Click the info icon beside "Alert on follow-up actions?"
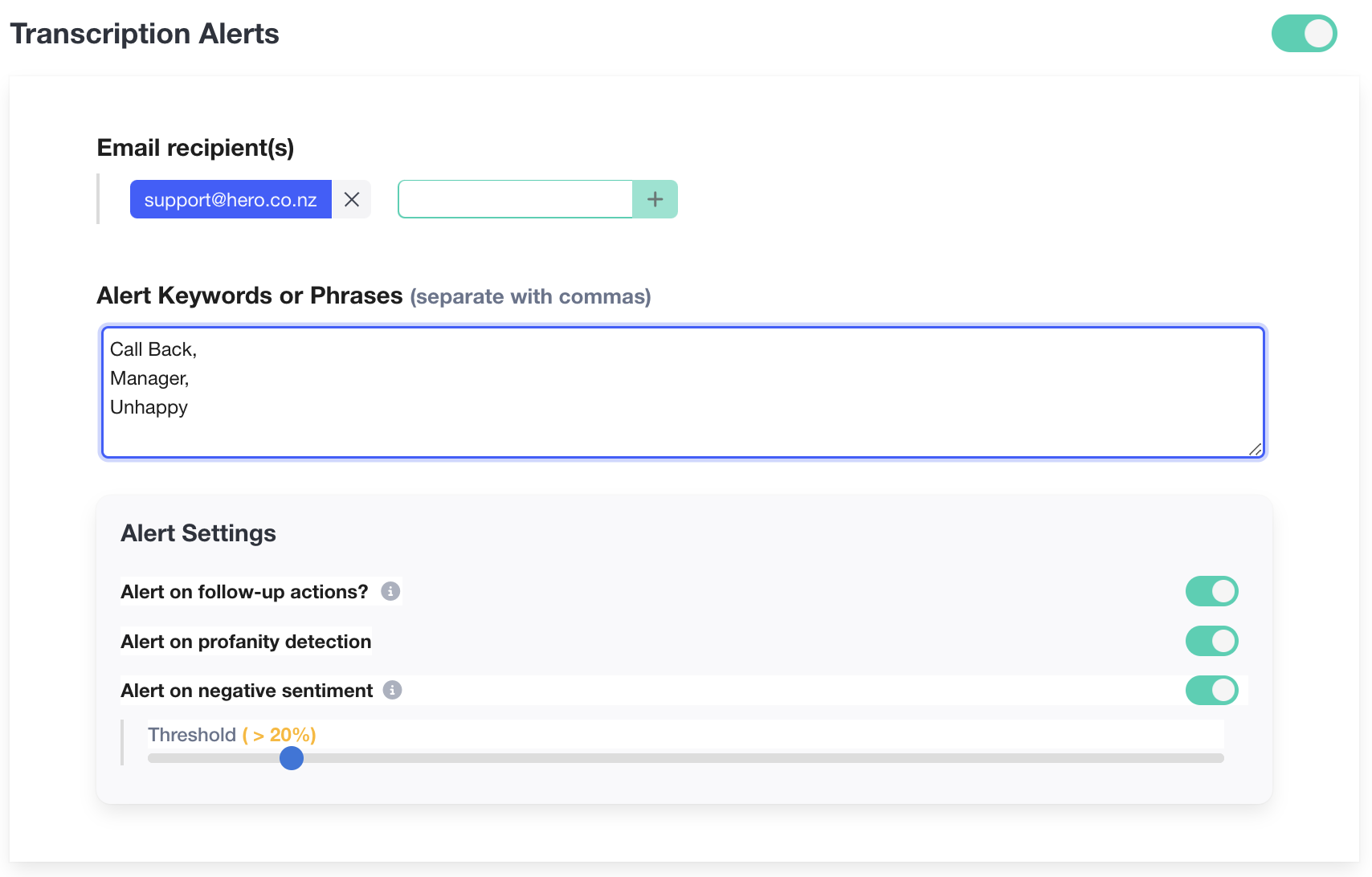 pos(391,591)
